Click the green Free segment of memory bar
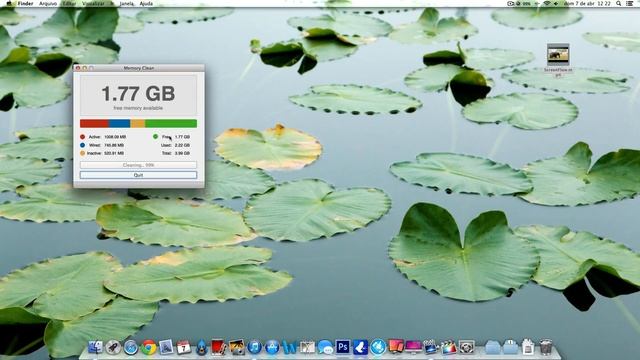 click(x=171, y=123)
